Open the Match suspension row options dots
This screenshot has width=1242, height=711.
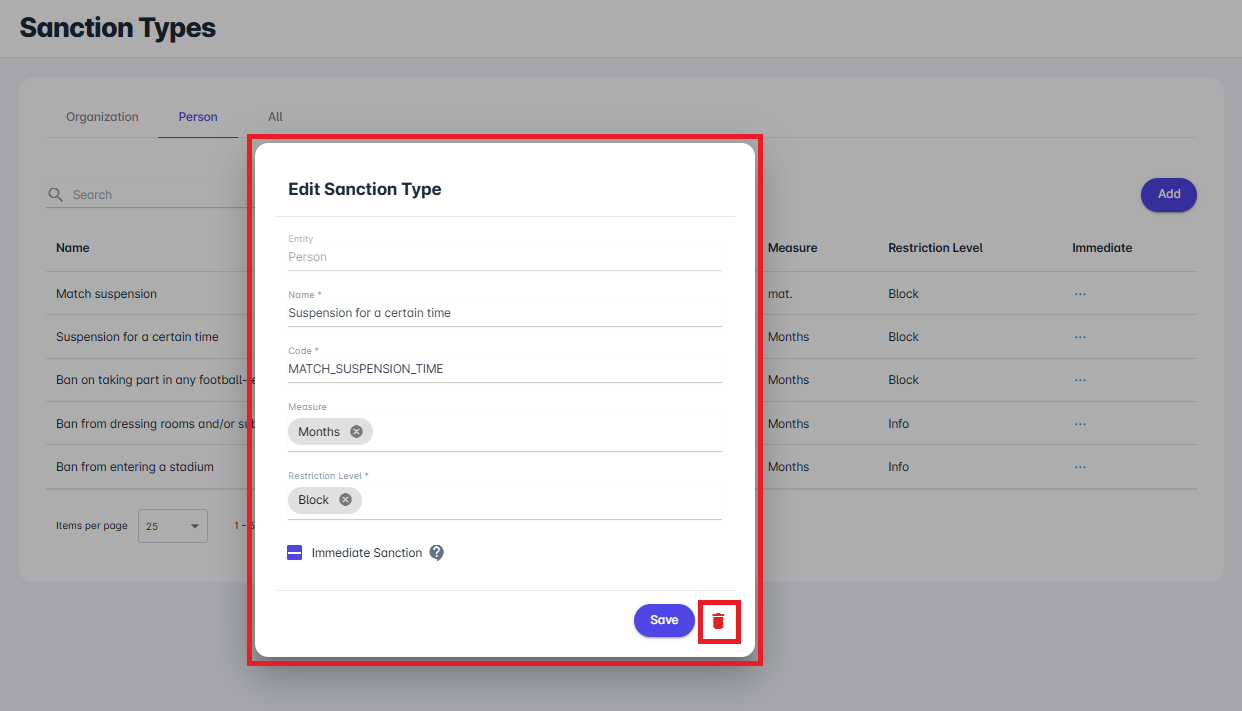tap(1080, 294)
